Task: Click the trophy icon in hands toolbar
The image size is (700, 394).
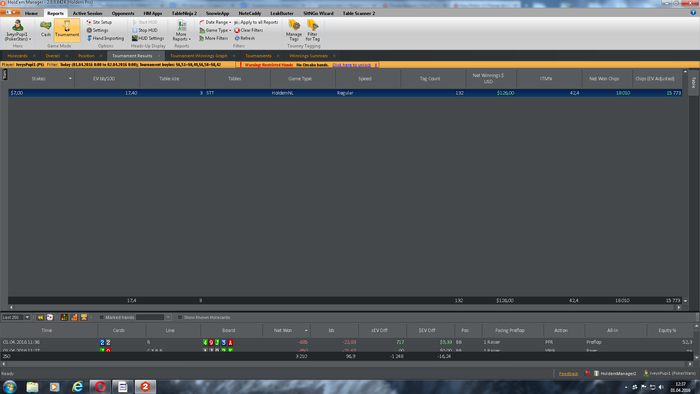Action: (84, 317)
